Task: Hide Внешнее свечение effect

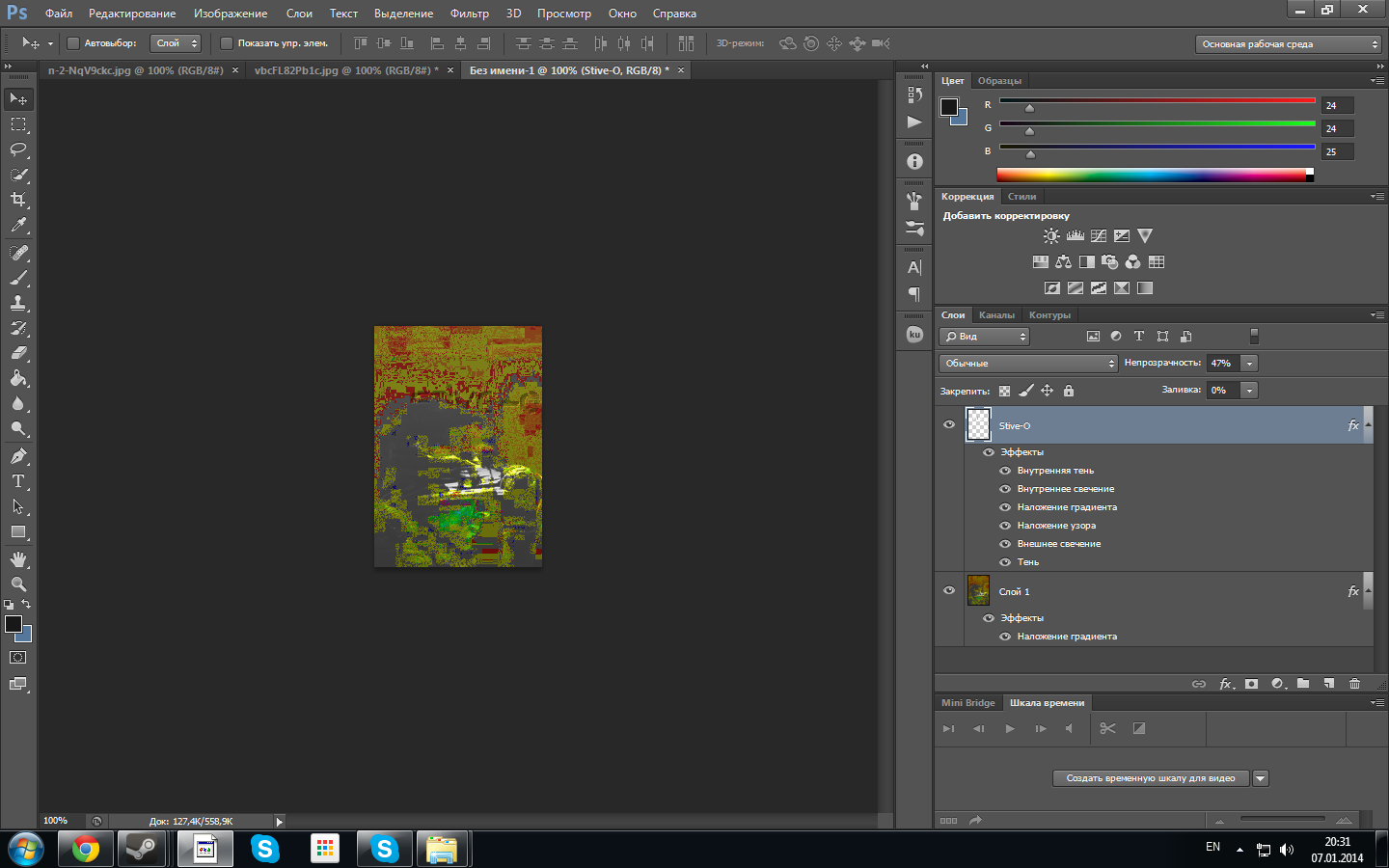Action: [x=1005, y=544]
